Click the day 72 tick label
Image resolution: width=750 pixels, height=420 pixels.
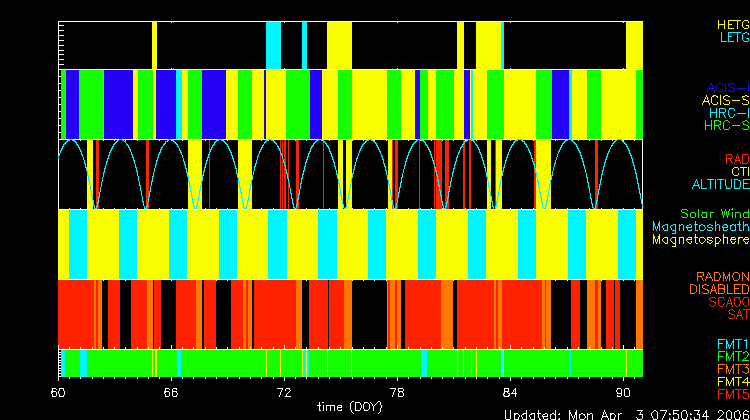coord(284,392)
